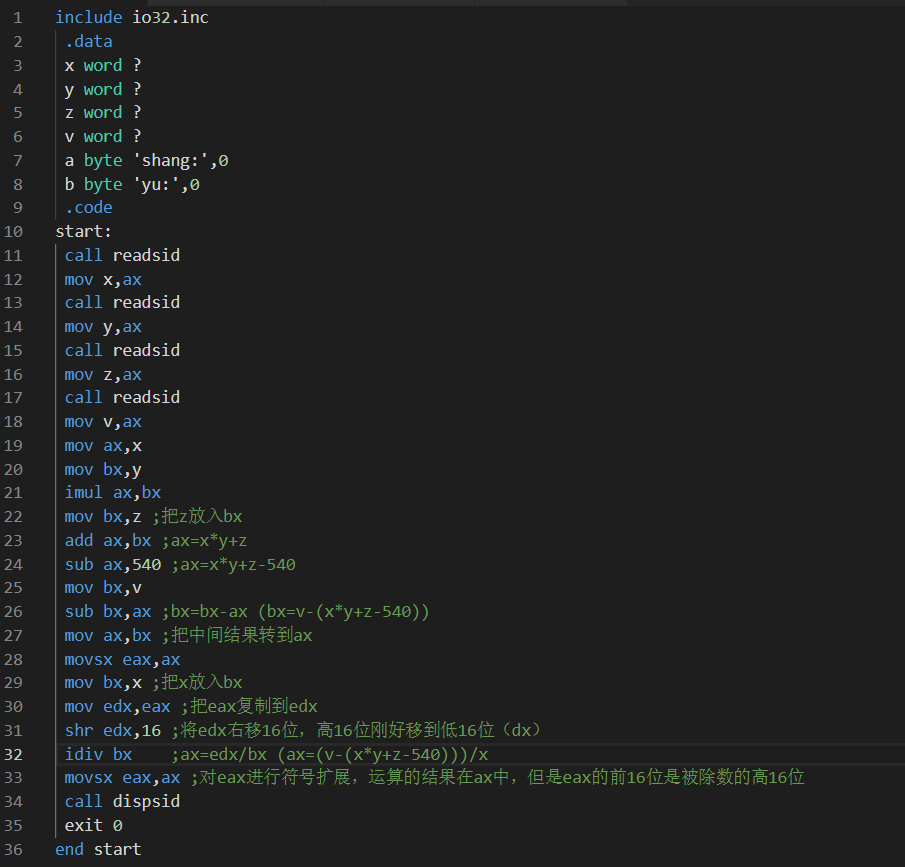Image resolution: width=905 pixels, height=867 pixels.
Task: Click 'mov bx,v' on line 25
Action: [103, 588]
